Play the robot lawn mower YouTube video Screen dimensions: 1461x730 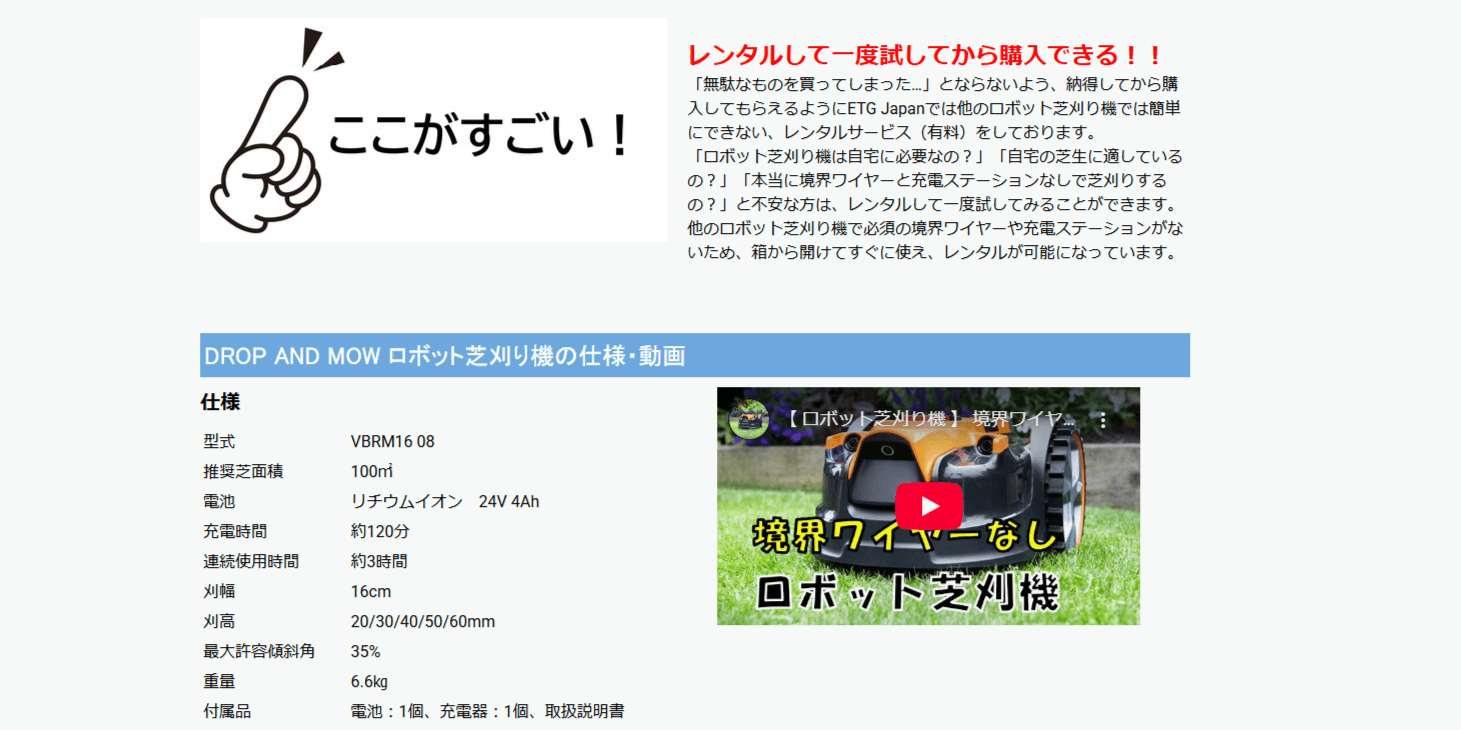pyautogui.click(x=928, y=506)
